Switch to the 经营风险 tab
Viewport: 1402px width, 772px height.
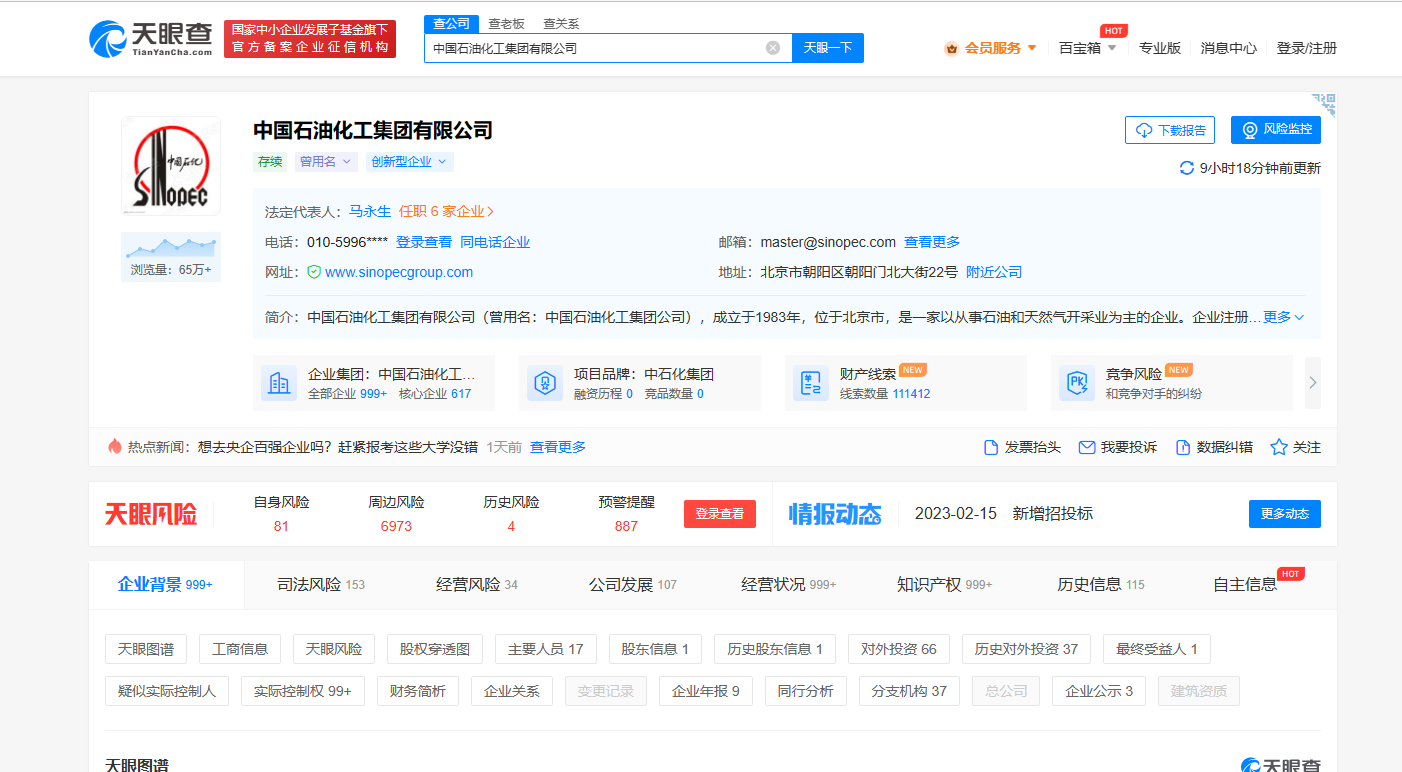click(x=477, y=584)
